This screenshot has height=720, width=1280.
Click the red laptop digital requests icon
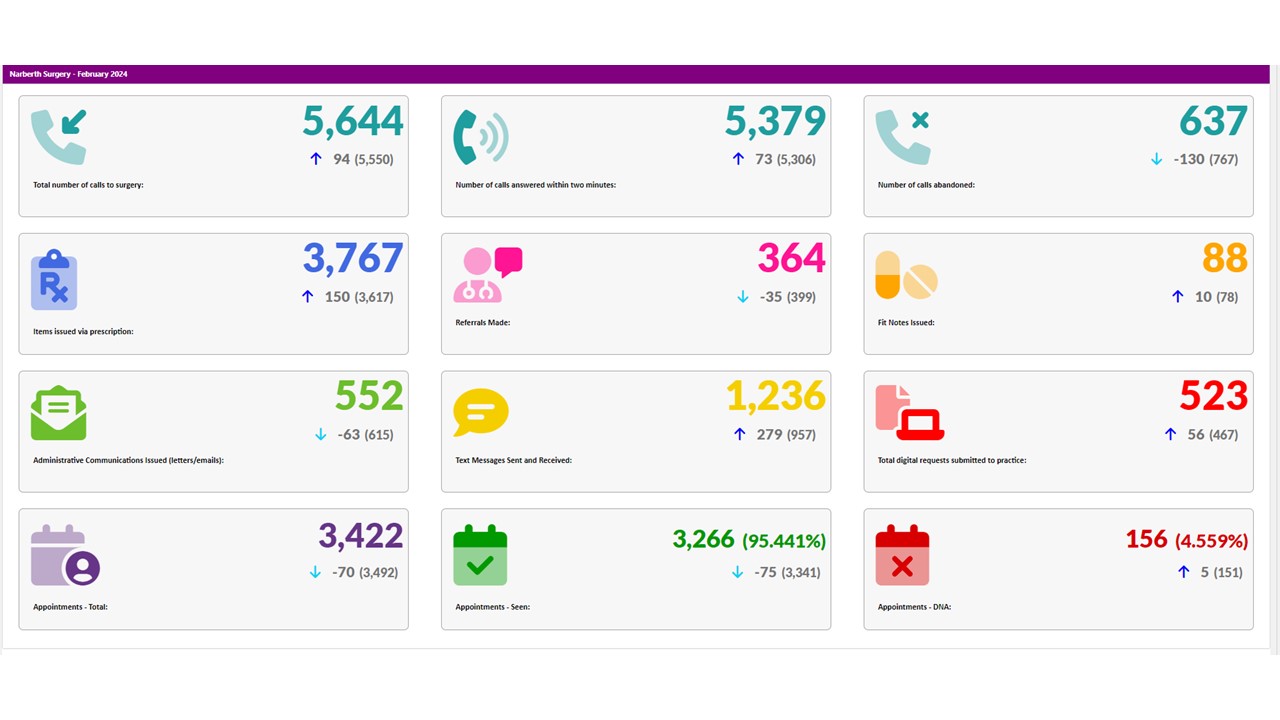click(x=909, y=413)
